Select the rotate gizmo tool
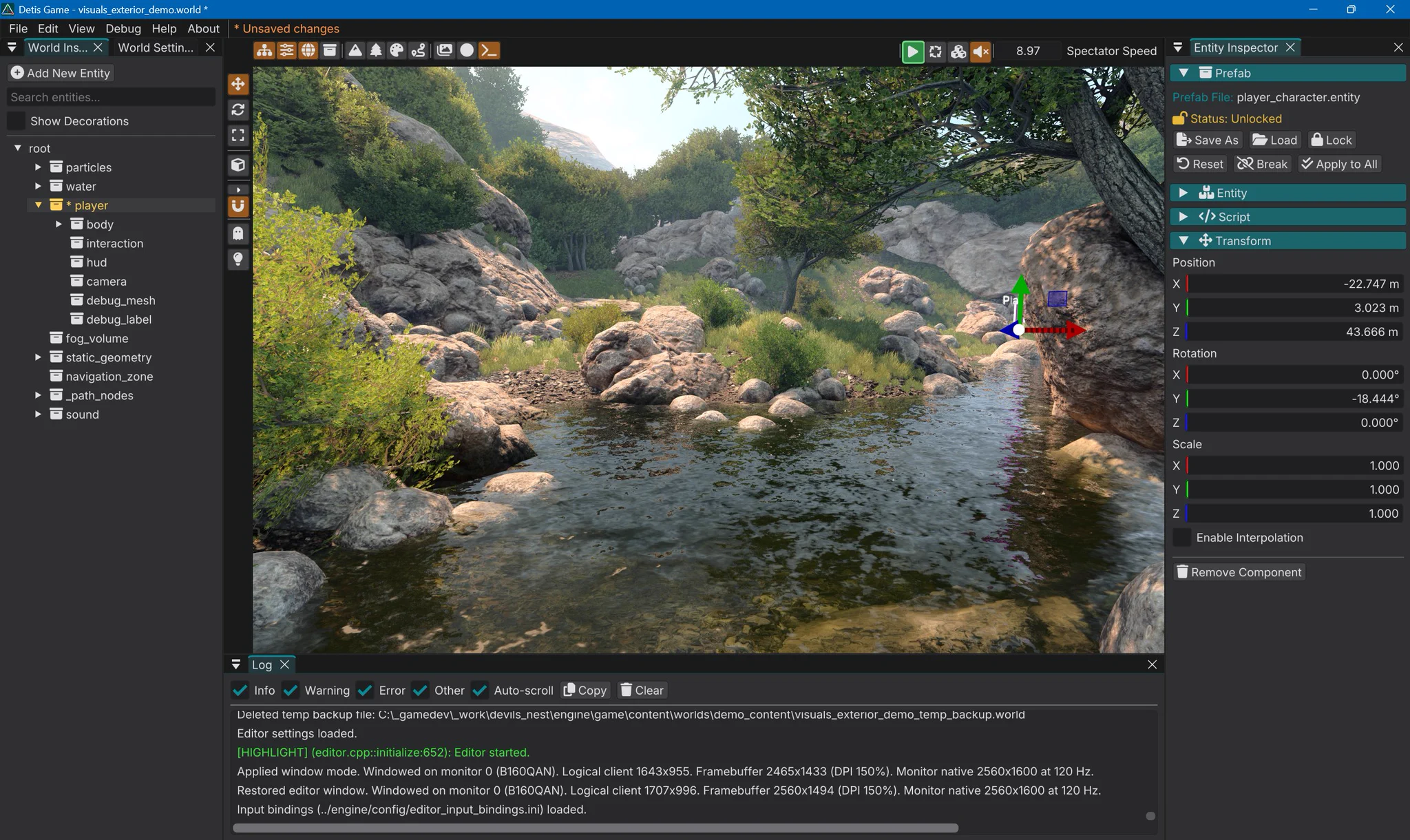 click(238, 109)
